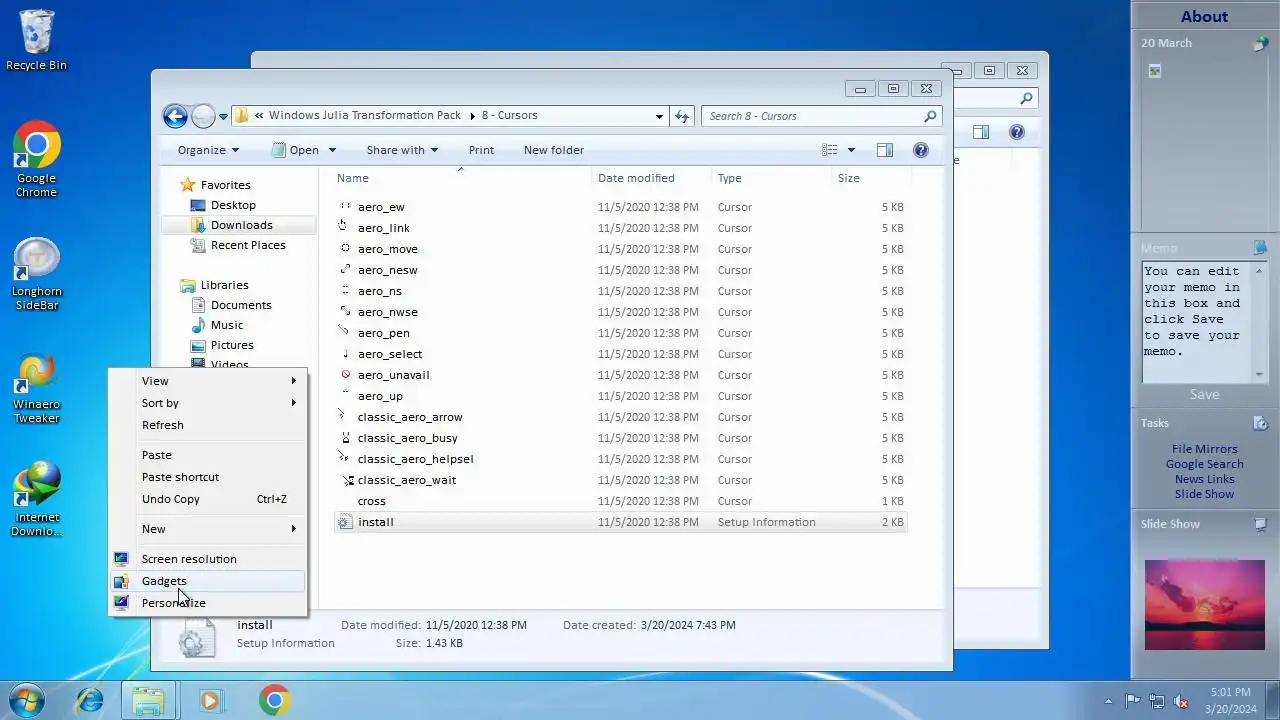This screenshot has width=1280, height=720.
Task: Open the Slide Show link under Tasks
Action: (1204, 494)
